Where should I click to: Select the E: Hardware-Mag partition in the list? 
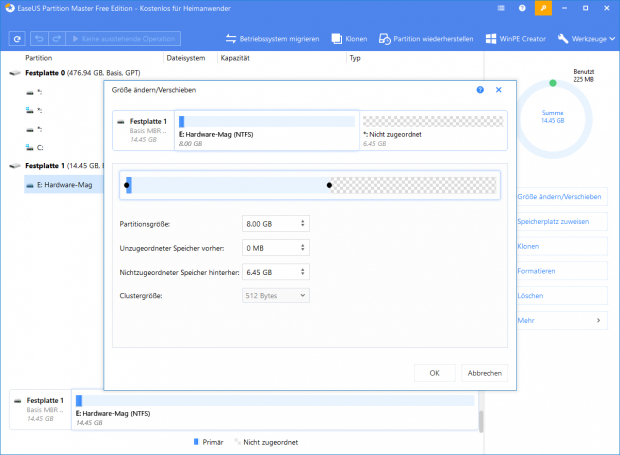(67, 183)
